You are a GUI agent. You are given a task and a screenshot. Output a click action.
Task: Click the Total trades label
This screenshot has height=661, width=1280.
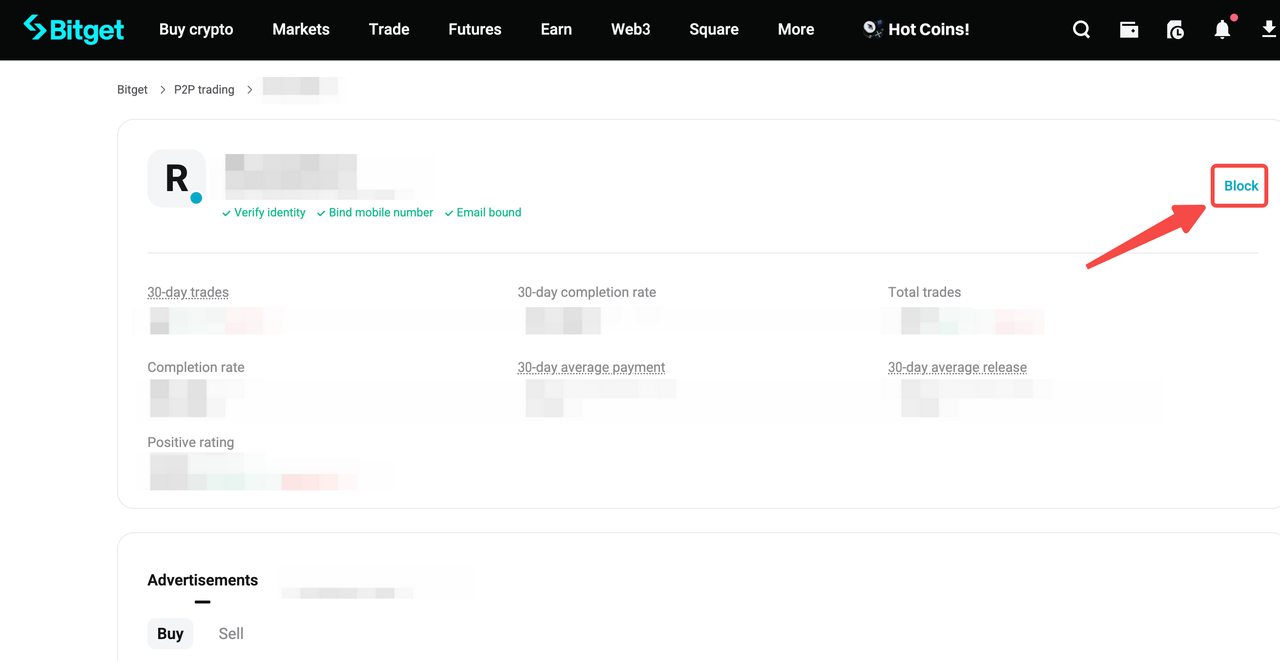click(924, 292)
